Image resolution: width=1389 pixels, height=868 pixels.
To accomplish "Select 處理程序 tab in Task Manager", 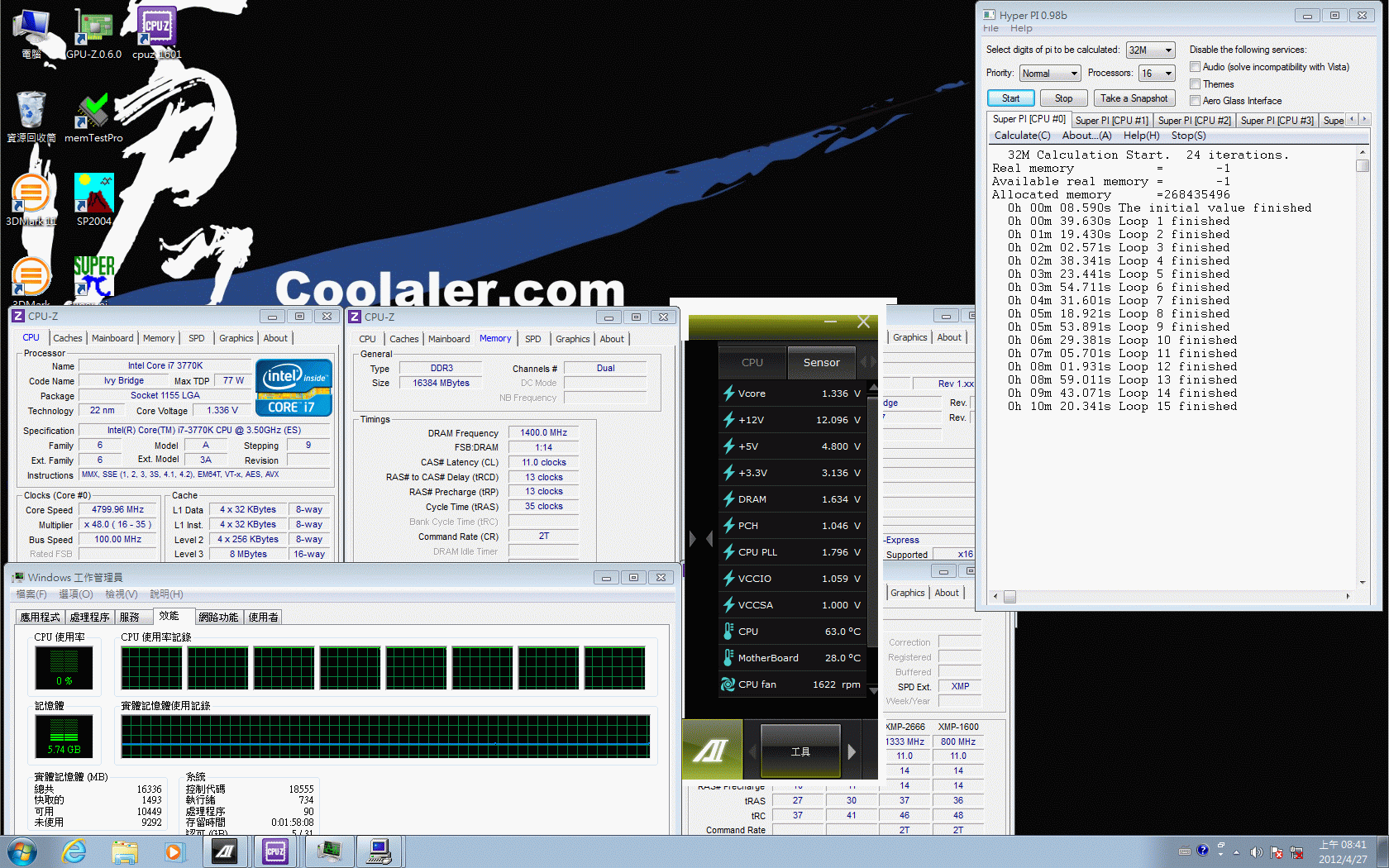I will 89,618.
